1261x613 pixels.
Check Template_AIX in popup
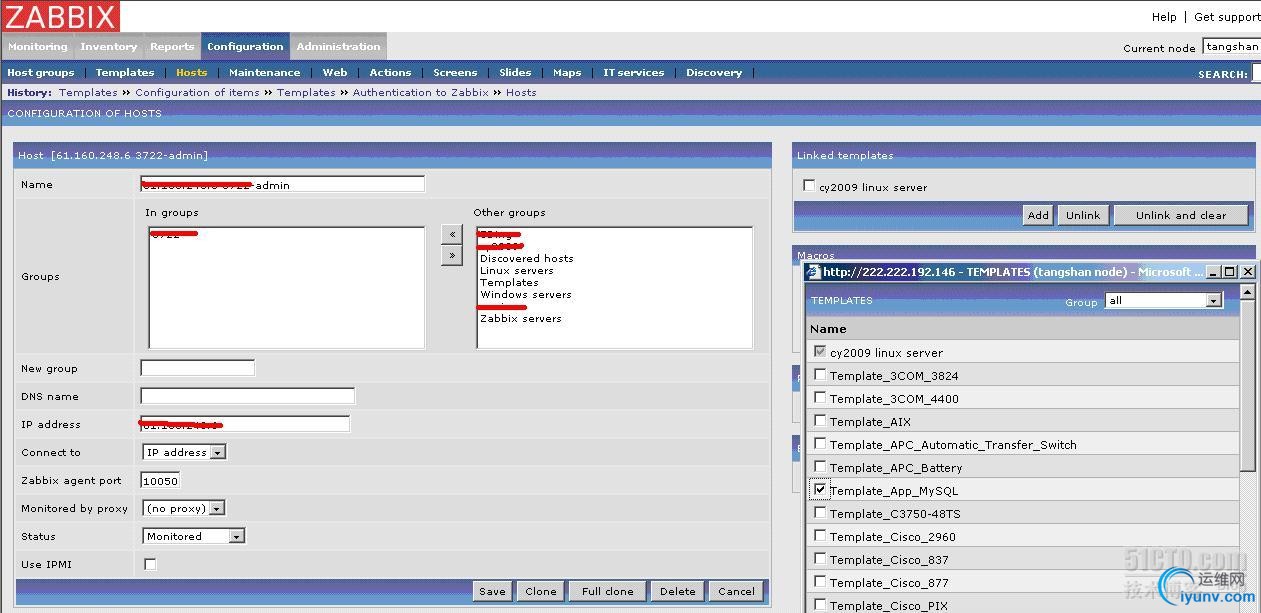tap(820, 421)
